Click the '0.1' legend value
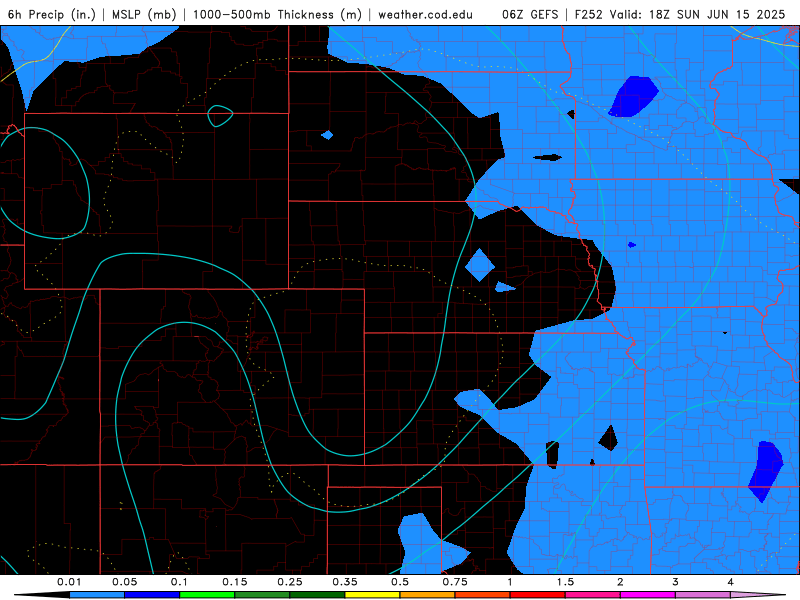This screenshot has height=600, width=800. pyautogui.click(x=179, y=582)
